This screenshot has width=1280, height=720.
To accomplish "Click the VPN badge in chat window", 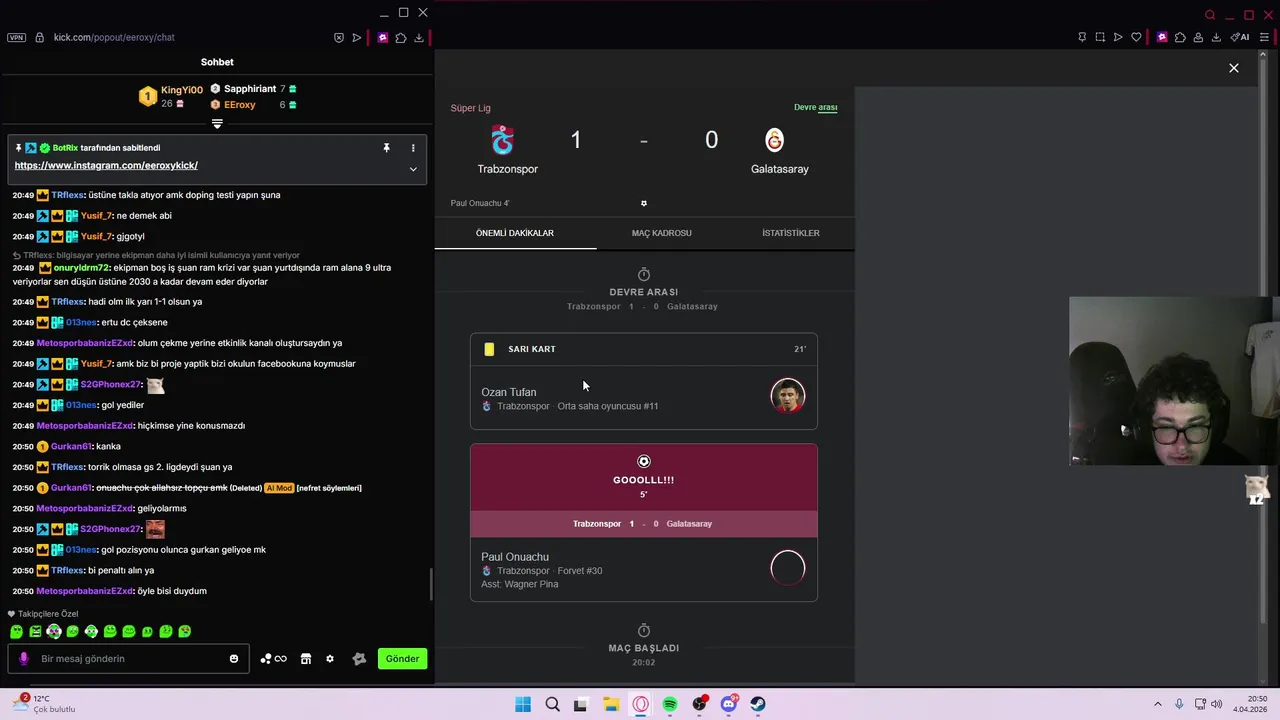I will coord(16,37).
